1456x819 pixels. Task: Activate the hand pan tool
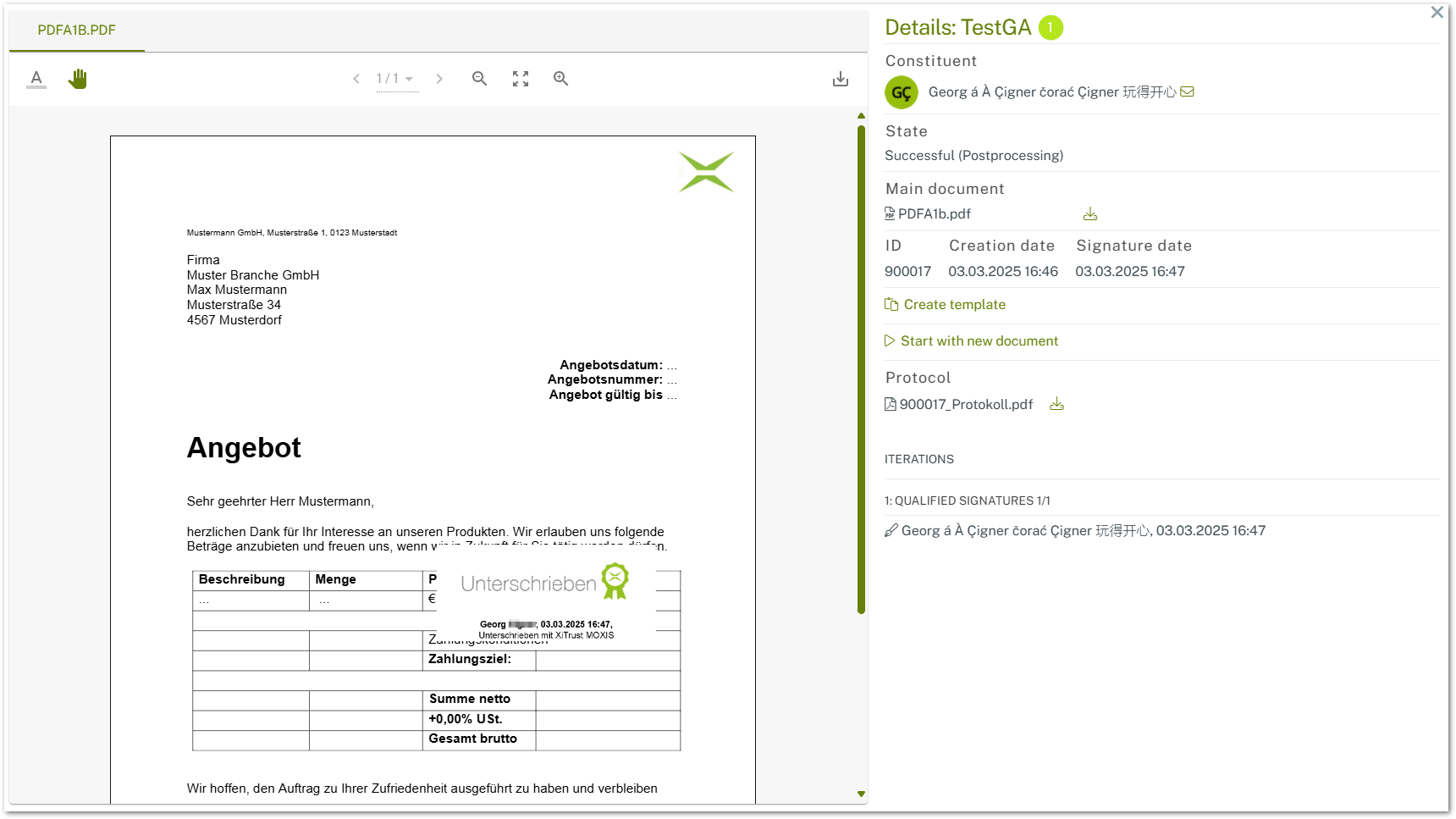pyautogui.click(x=78, y=79)
